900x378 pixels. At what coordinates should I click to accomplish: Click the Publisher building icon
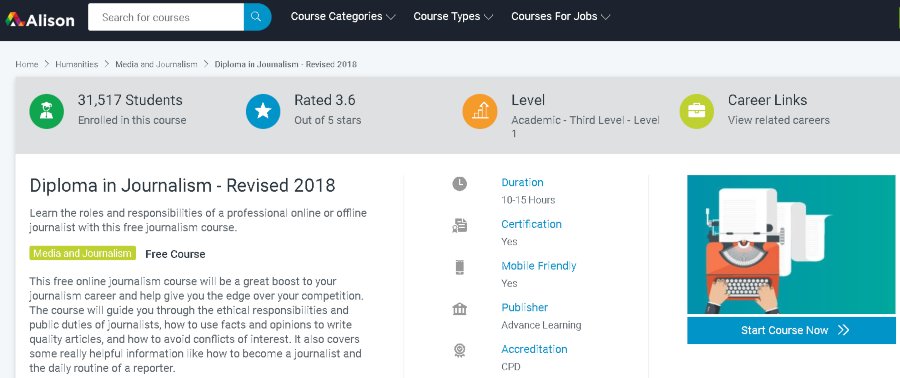click(460, 309)
